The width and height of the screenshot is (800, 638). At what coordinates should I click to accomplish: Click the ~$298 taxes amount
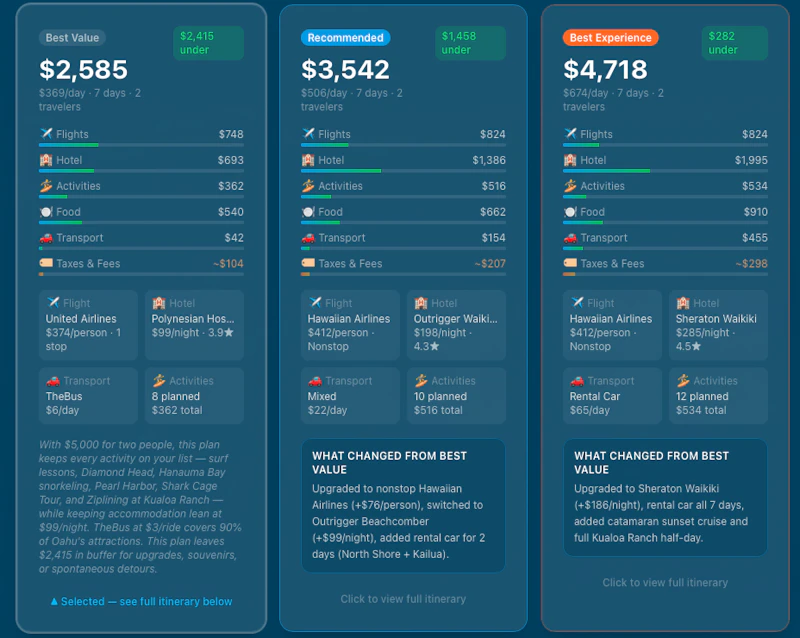[752, 263]
